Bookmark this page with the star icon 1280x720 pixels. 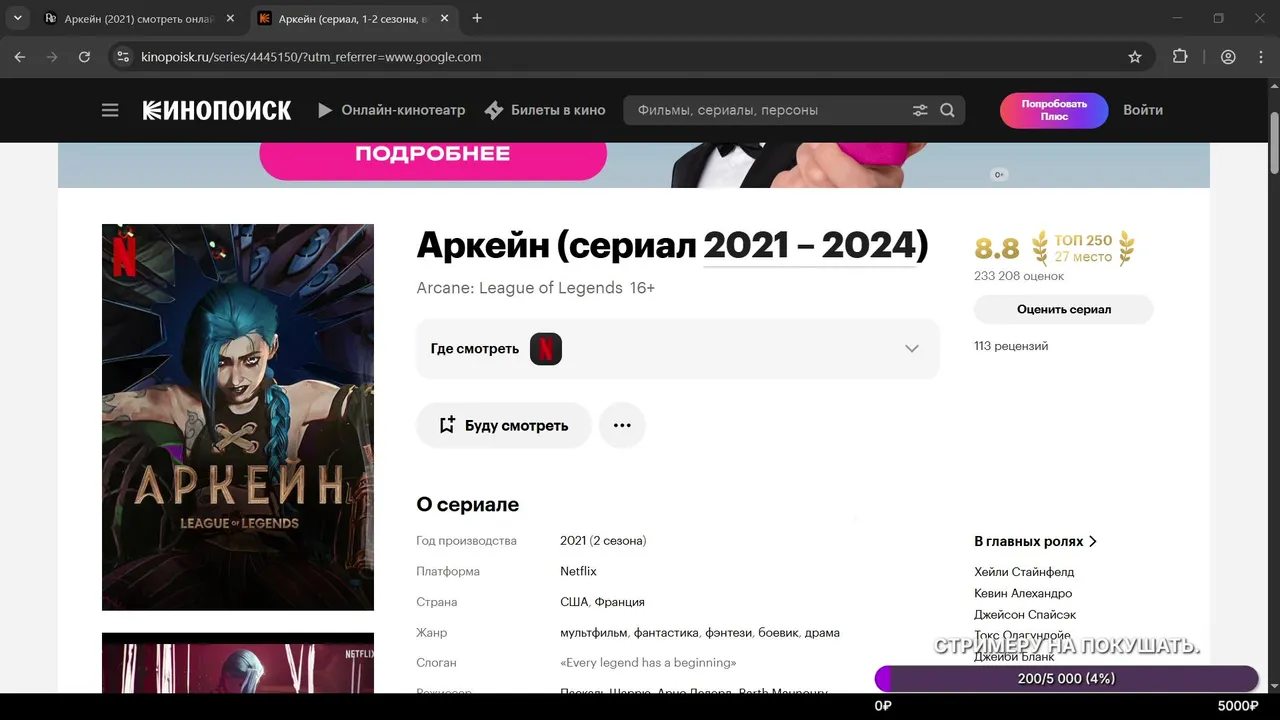coord(1134,57)
